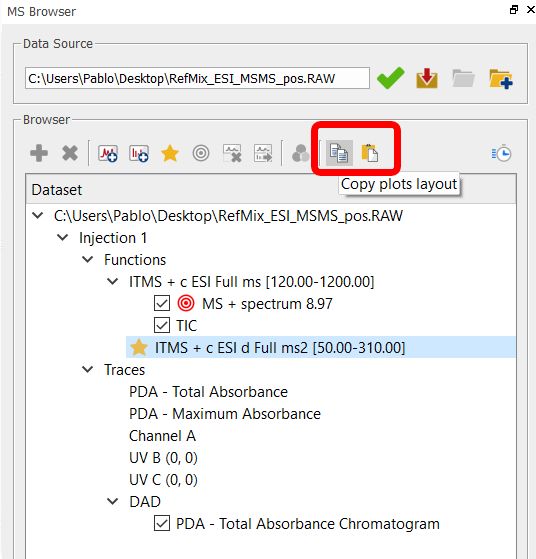Collapse the RefMix_ESI_MSMS_pos.RAW root node
Viewport: 536px width, 559px height.
(37, 215)
